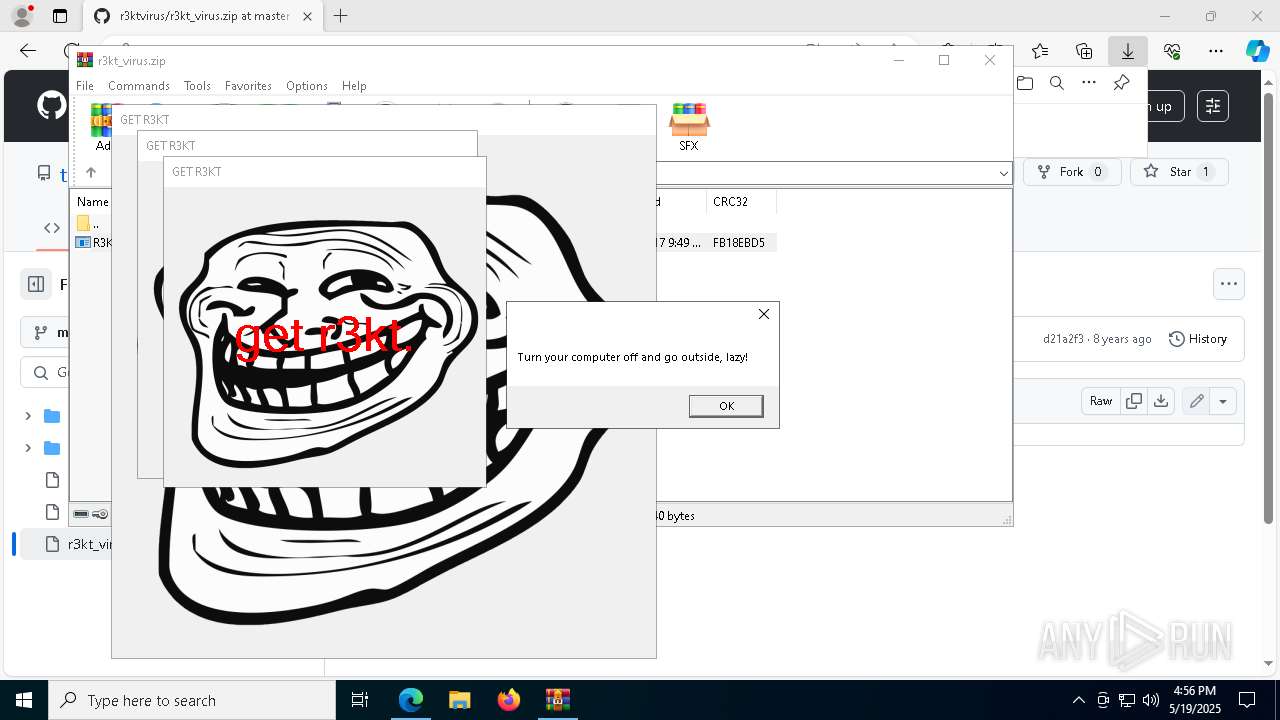Click the edit pencil icon on GitHub
The height and width of the screenshot is (720, 1280).
click(x=1196, y=401)
